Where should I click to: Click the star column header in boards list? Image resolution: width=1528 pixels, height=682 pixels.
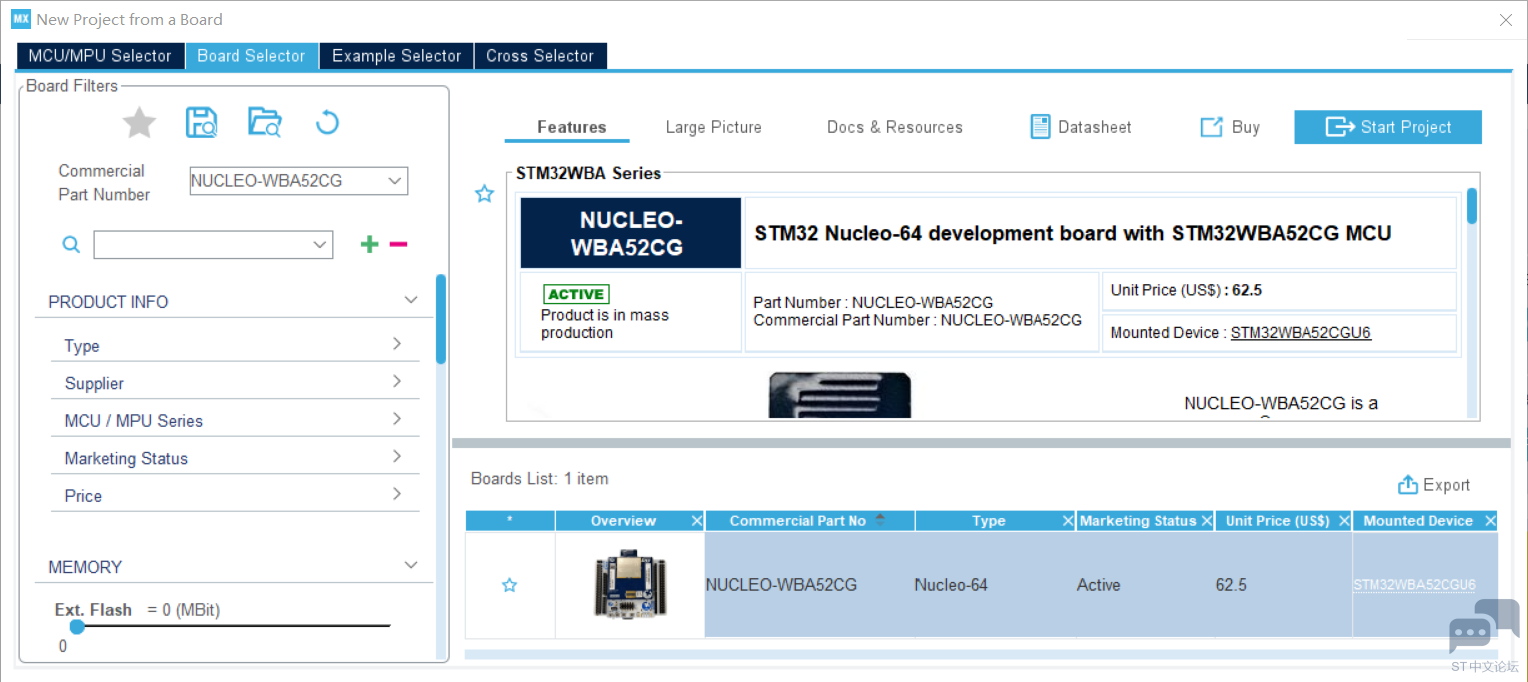510,521
